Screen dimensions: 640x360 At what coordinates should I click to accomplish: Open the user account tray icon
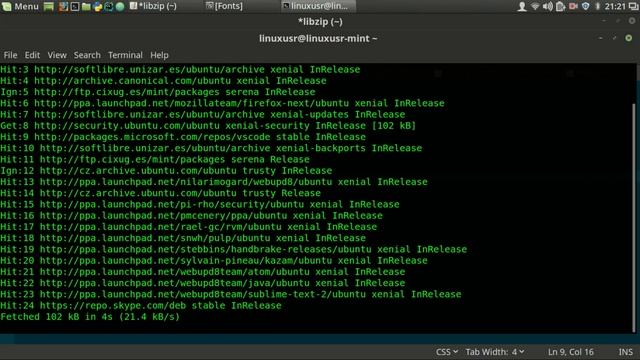[522, 6]
